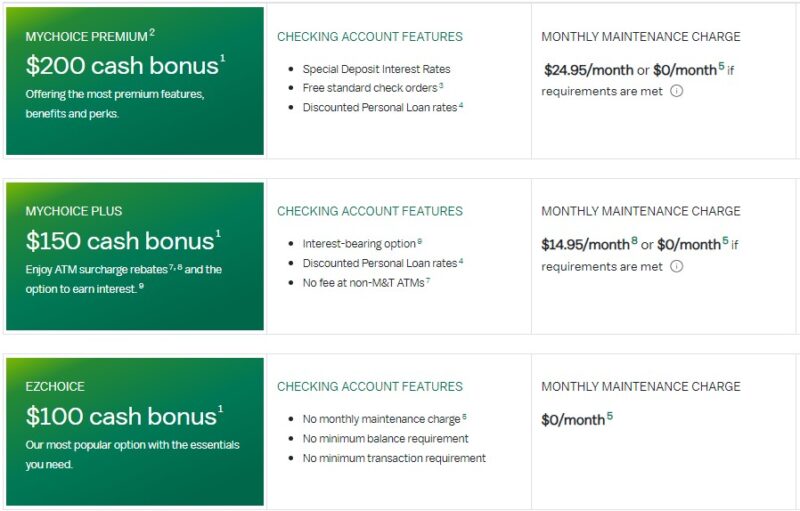
Task: Open footnote 6 after No monthly maintenance charge
Action: (x=464, y=417)
